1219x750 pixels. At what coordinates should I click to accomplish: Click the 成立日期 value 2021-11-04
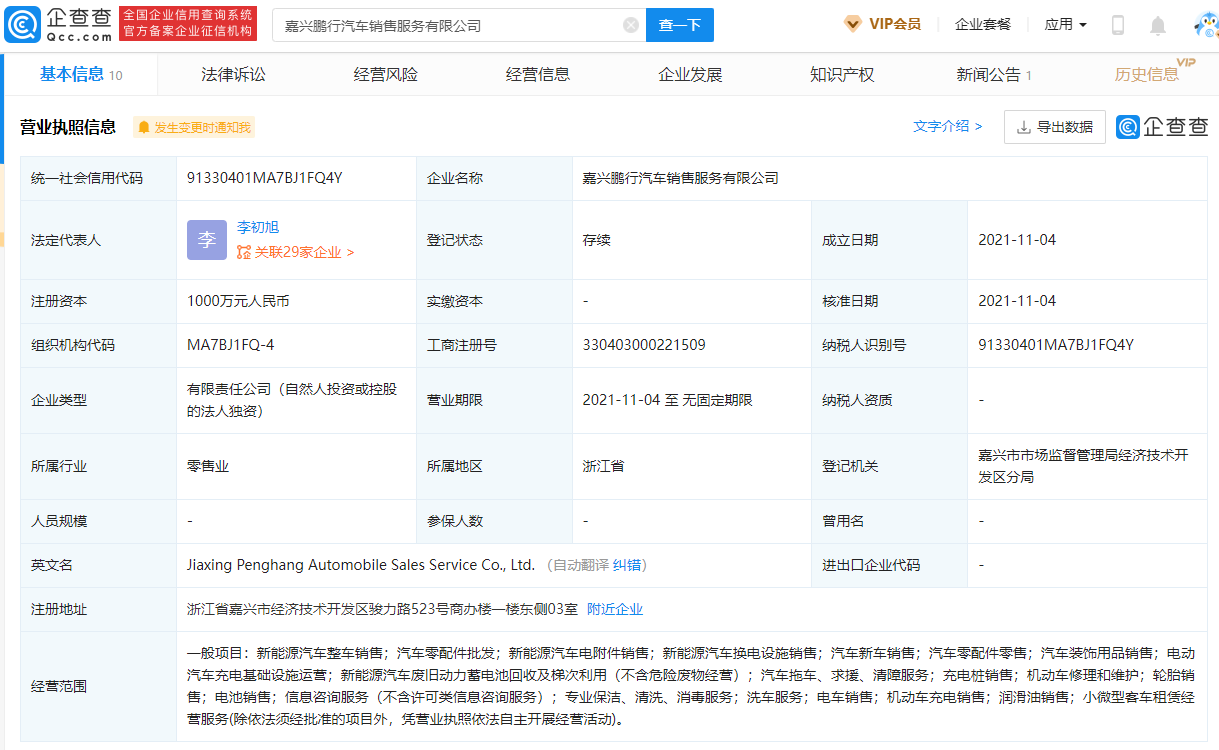[x=1017, y=240]
